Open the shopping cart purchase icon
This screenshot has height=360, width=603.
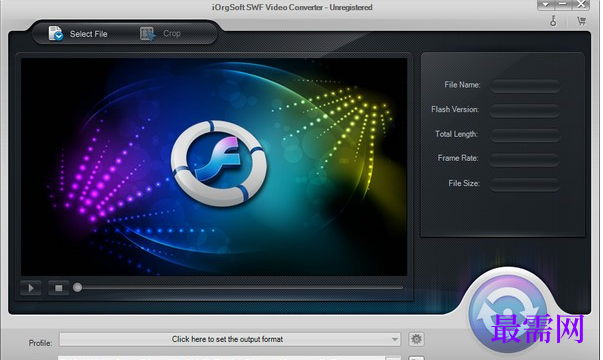point(581,21)
